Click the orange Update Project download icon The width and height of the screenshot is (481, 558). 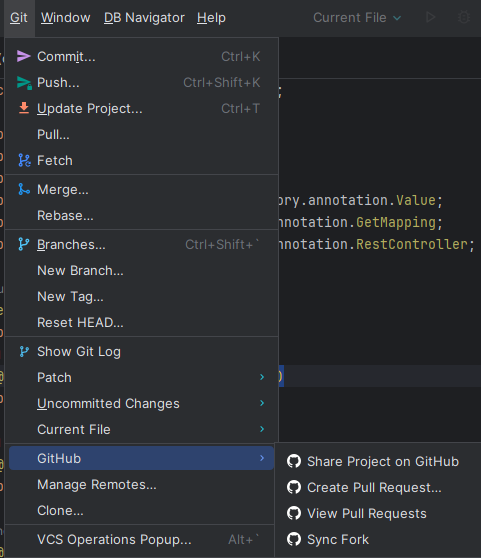point(24,108)
